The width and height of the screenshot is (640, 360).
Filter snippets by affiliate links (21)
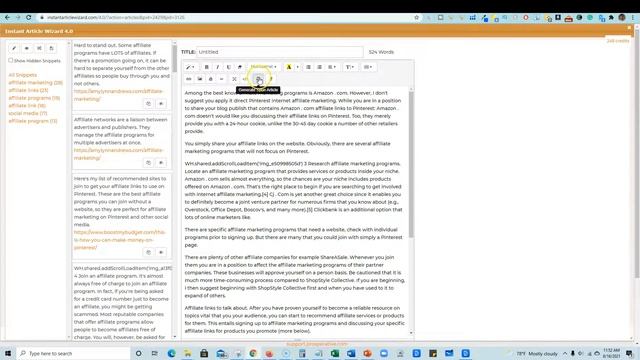28,90
